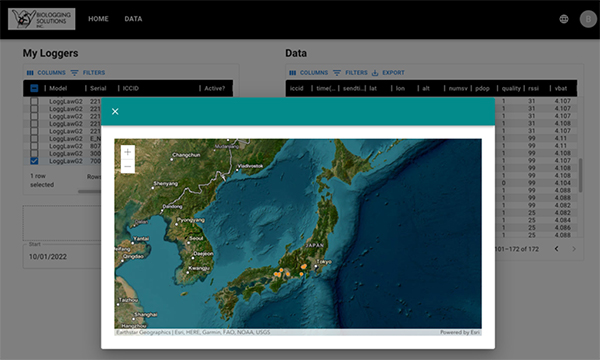600x360 pixels.
Task: Open the language globe icon
Action: pos(564,19)
